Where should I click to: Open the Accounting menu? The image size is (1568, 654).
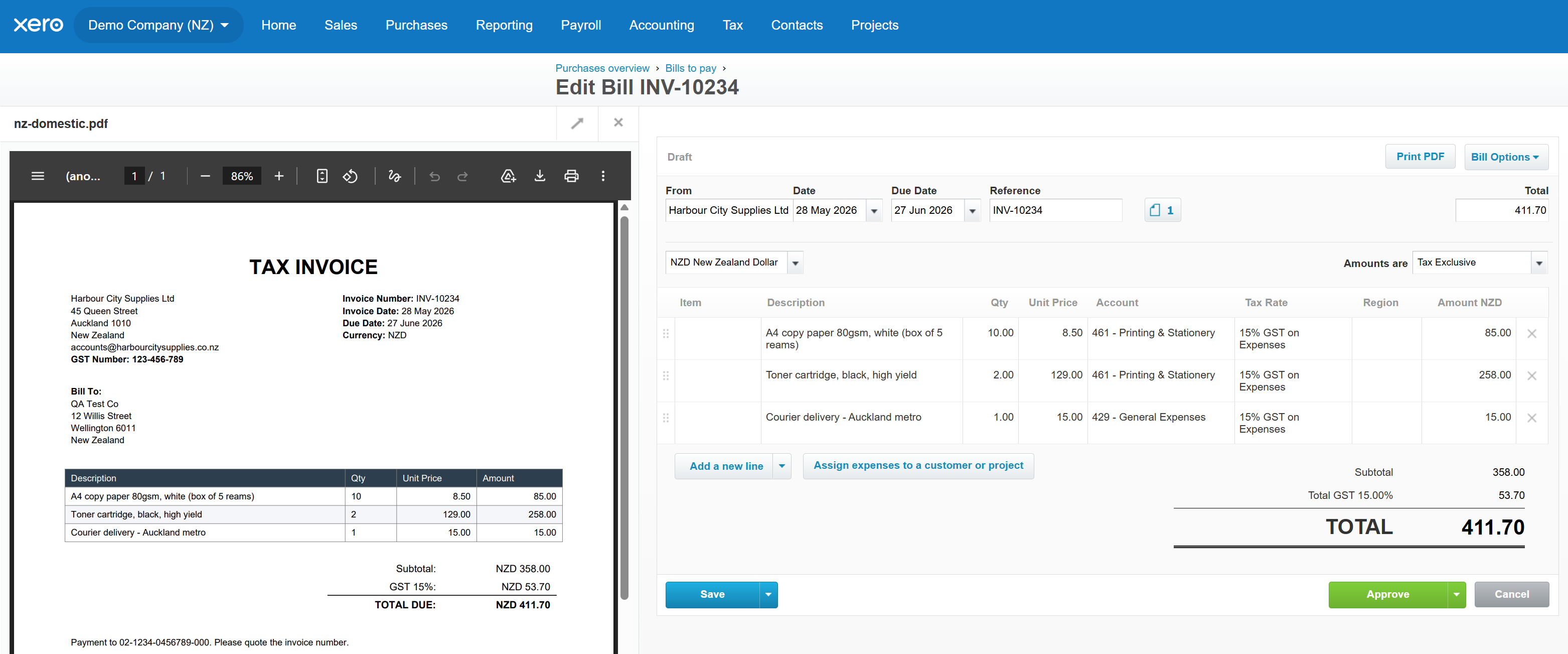[x=661, y=25]
